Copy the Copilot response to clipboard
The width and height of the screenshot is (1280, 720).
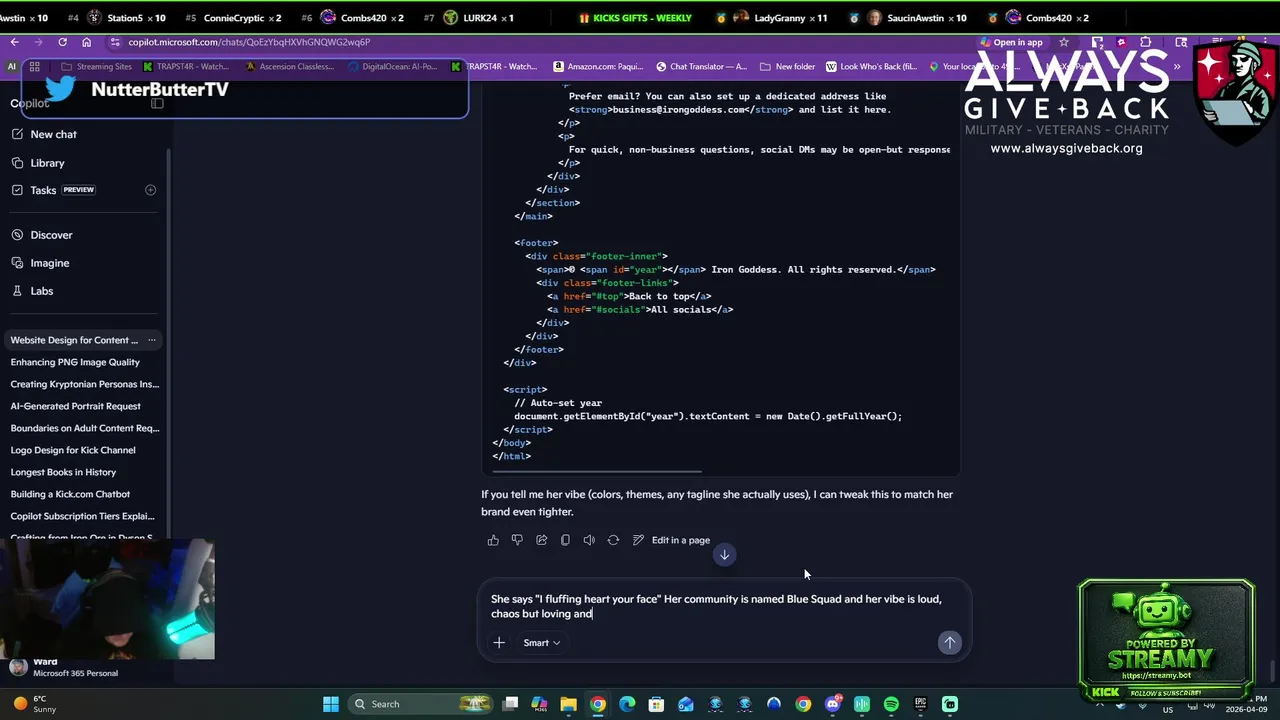pos(565,540)
